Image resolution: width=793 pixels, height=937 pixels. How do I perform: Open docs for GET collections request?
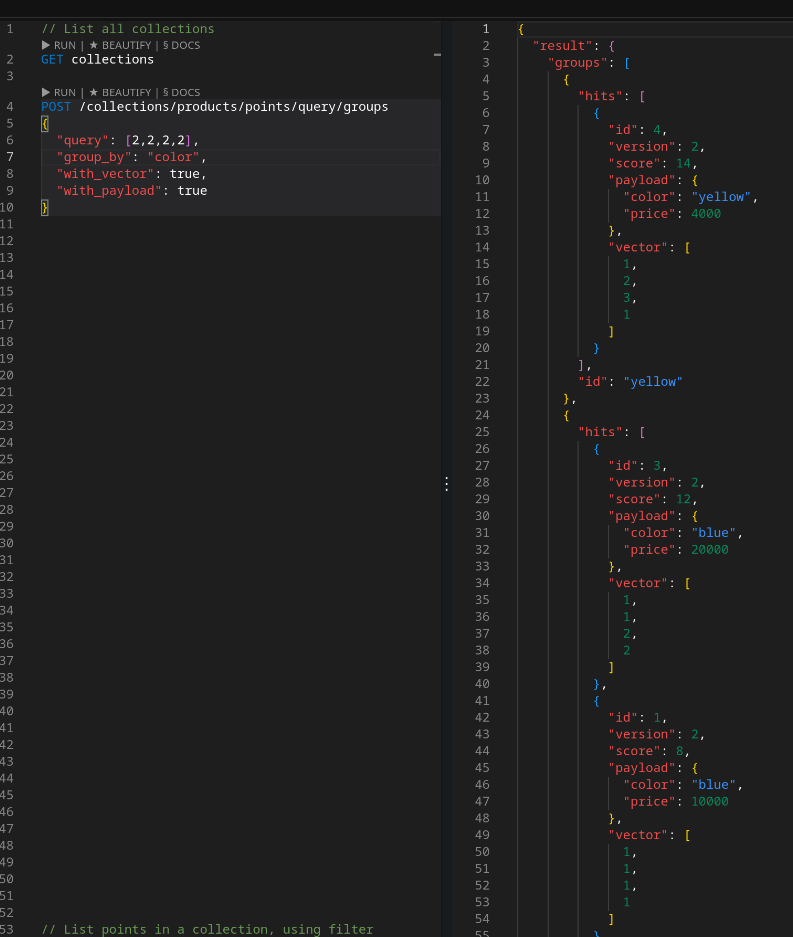tap(181, 45)
